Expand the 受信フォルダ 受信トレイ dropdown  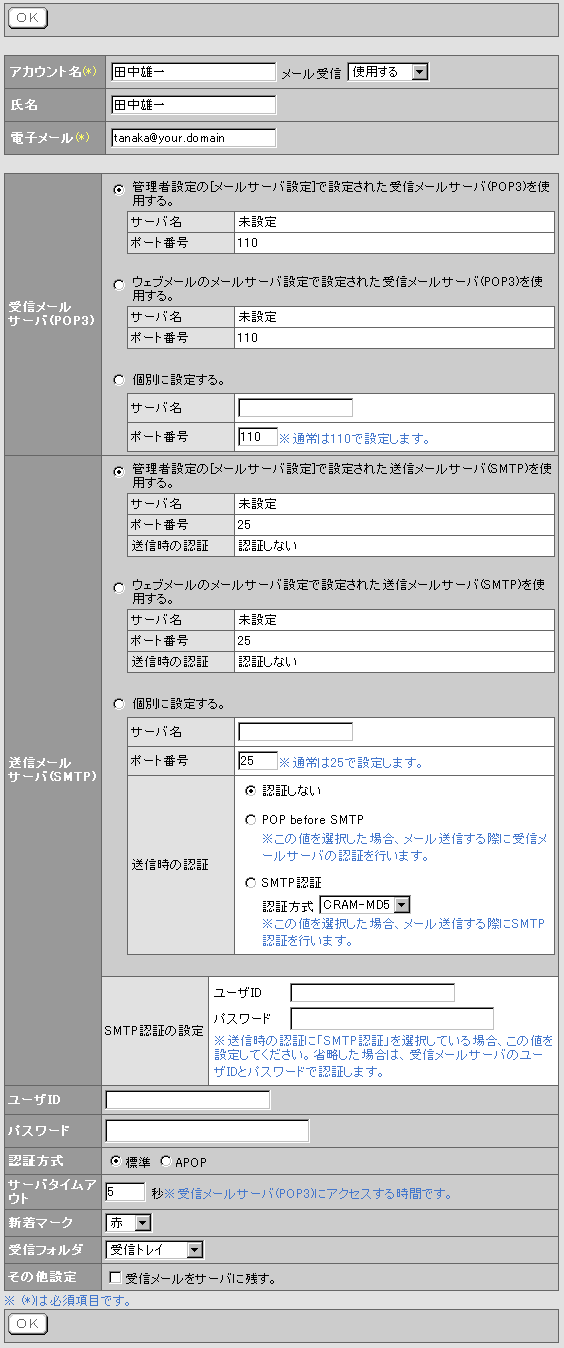click(155, 1249)
